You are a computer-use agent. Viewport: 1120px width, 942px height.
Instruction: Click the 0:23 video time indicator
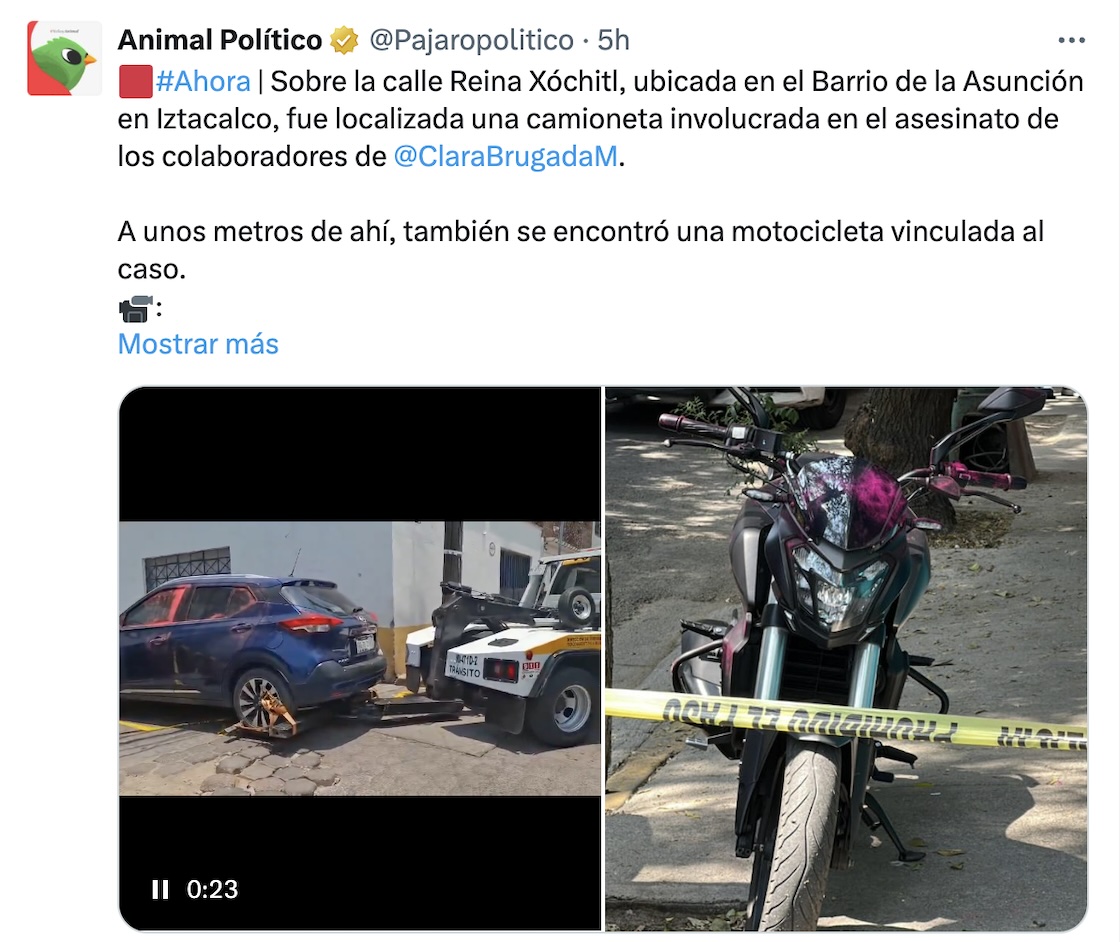tap(212, 889)
